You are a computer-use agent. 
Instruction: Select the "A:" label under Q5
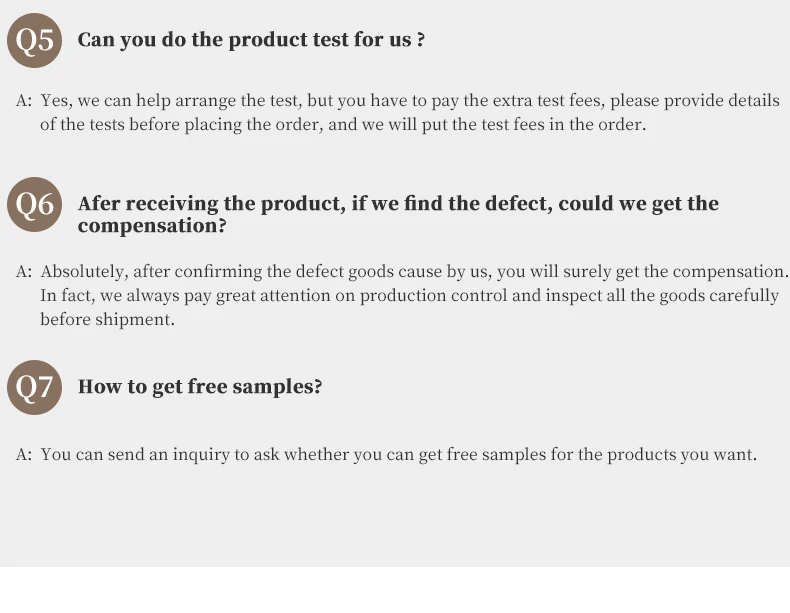point(25,101)
